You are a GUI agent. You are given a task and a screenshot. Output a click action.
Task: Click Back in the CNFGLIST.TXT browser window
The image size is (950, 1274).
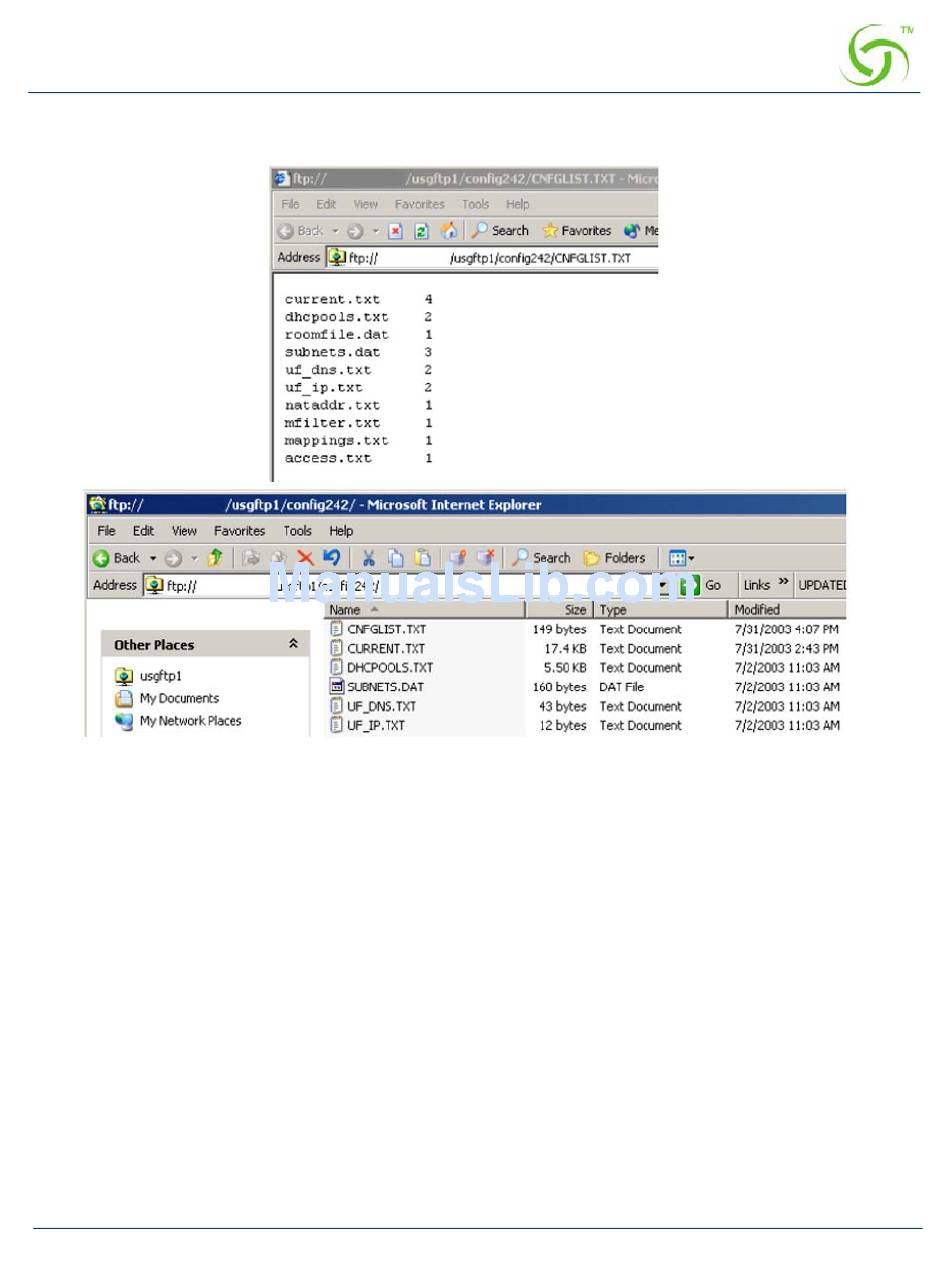pos(301,231)
